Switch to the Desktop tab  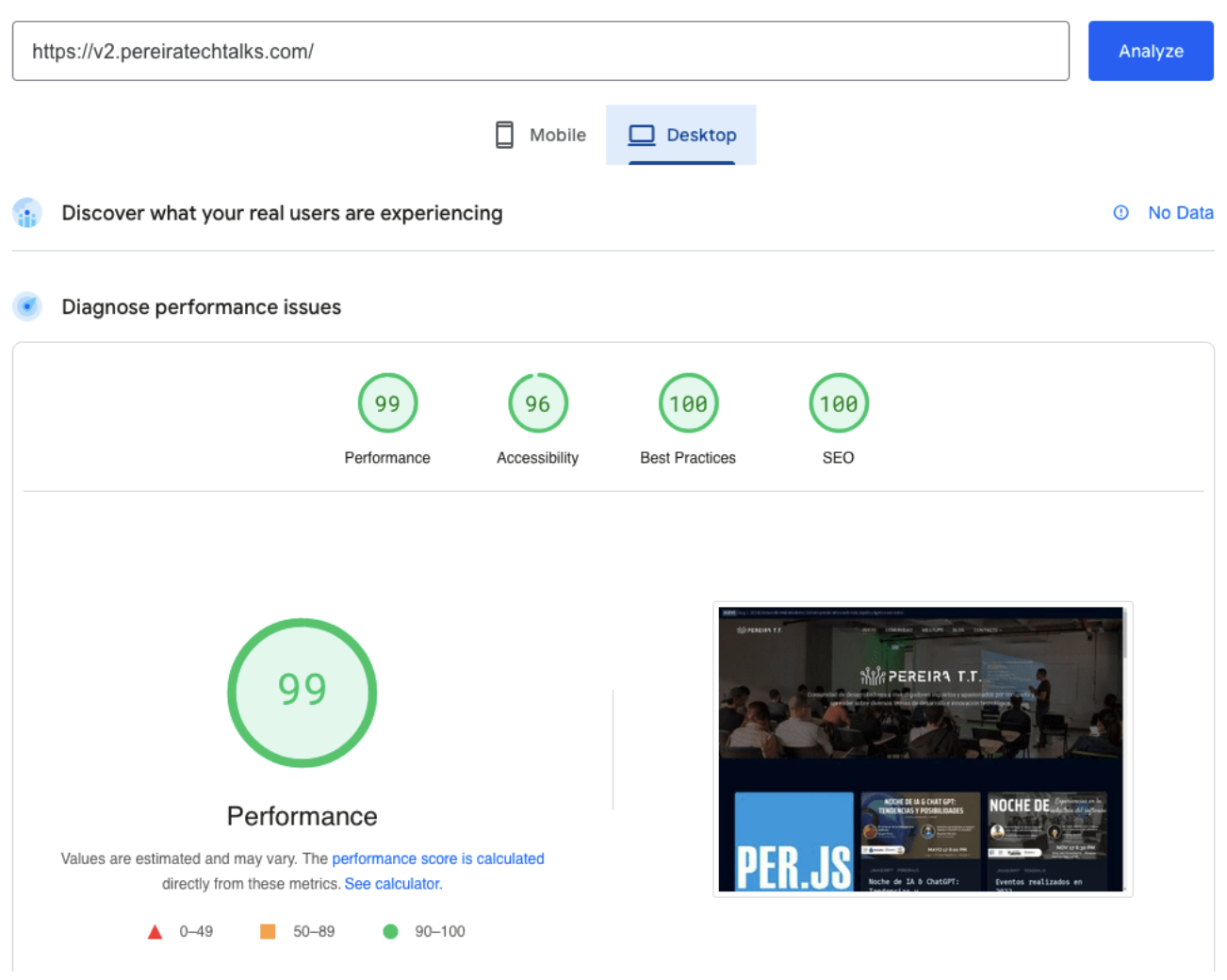coord(681,135)
